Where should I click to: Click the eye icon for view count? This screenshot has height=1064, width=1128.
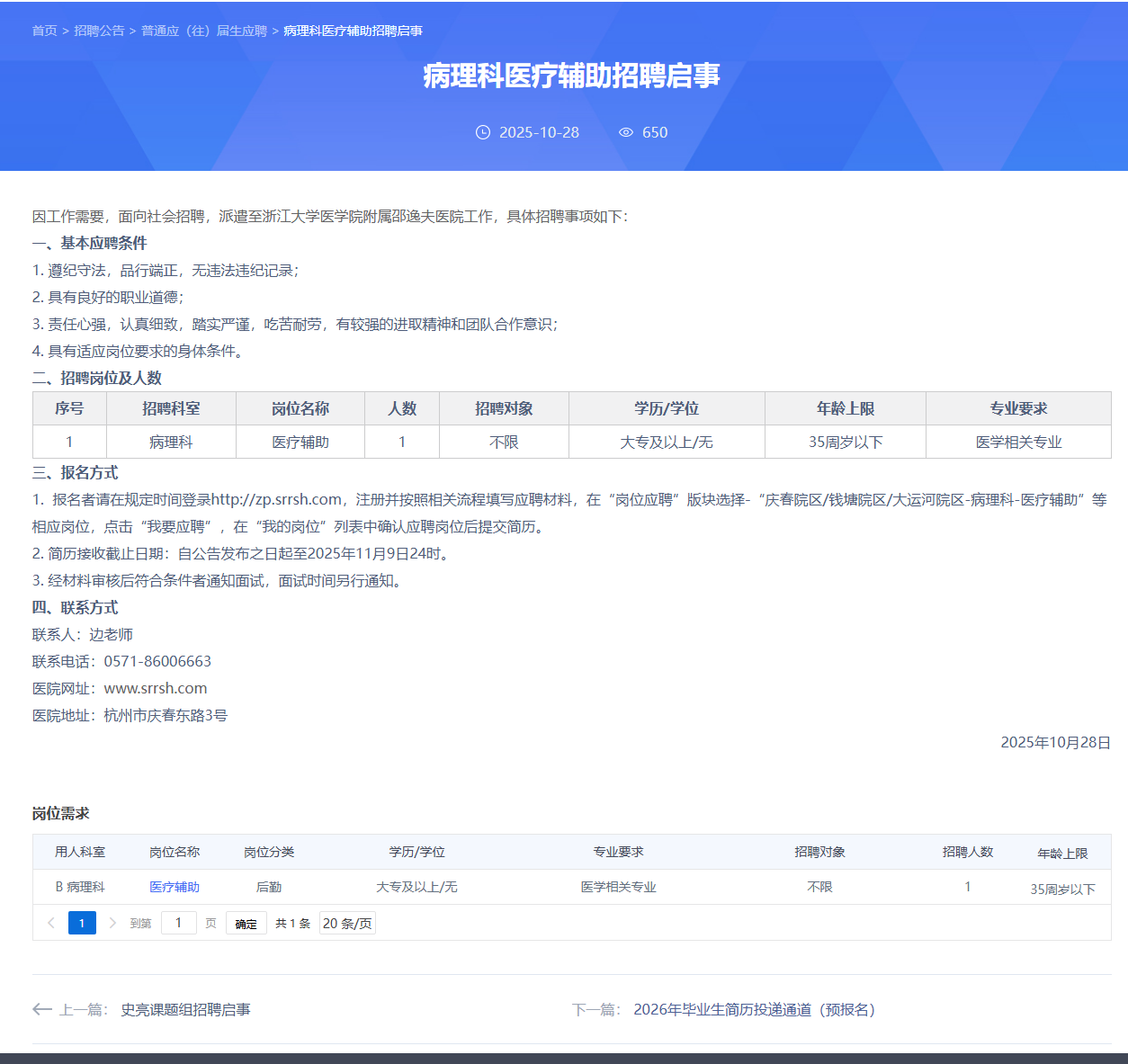click(x=626, y=132)
